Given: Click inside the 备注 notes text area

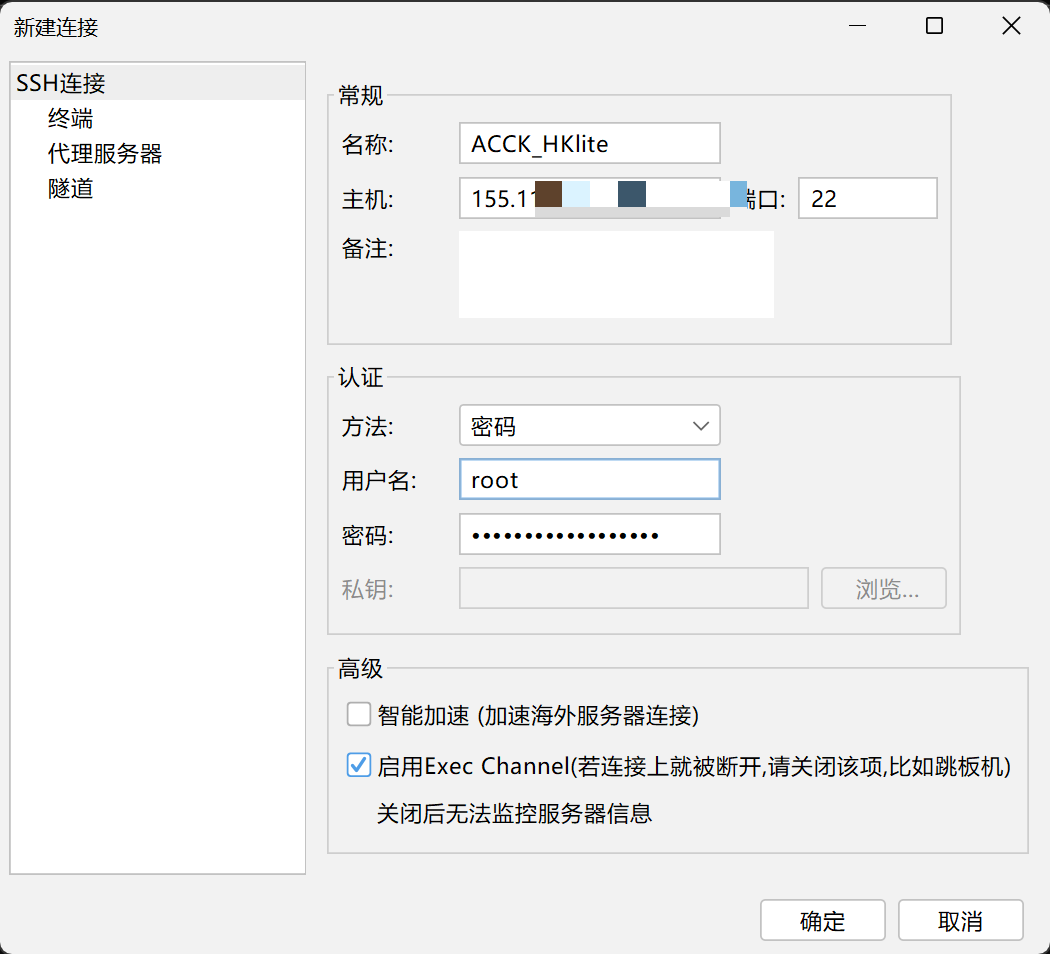Looking at the screenshot, I should coord(615,274).
